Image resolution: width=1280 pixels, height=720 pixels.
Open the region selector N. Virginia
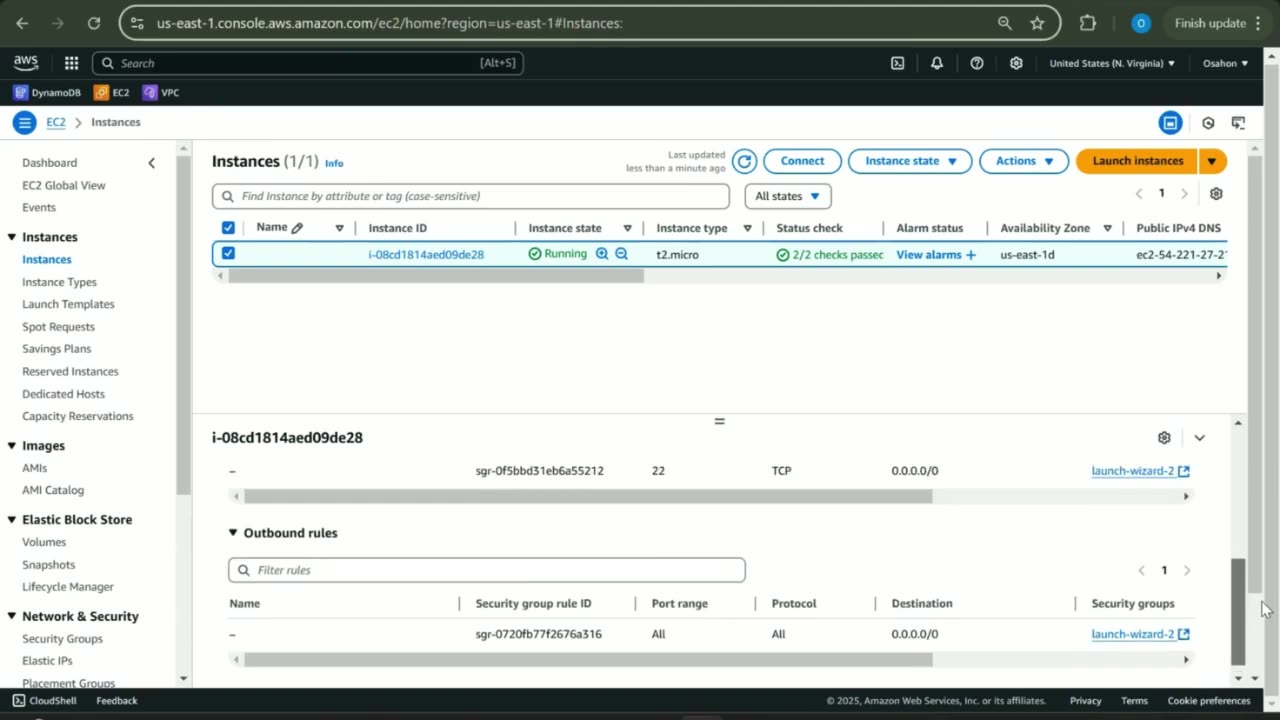pyautogui.click(x=1112, y=63)
